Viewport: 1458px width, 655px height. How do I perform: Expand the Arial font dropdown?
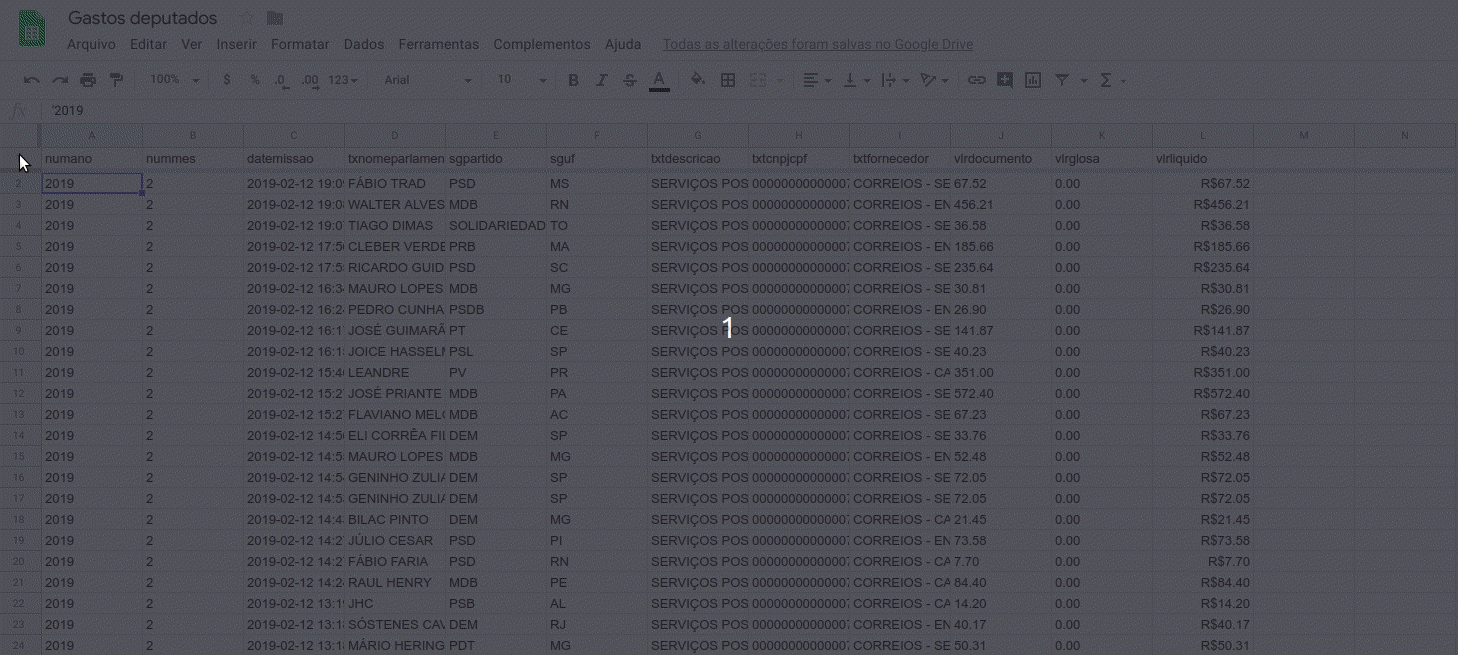click(427, 80)
